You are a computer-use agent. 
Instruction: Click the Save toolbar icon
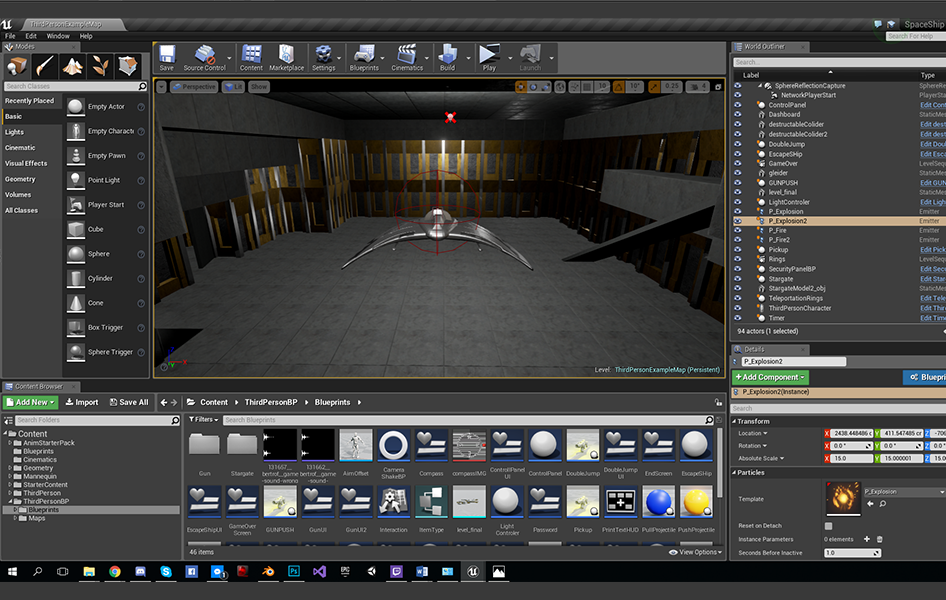point(166,56)
